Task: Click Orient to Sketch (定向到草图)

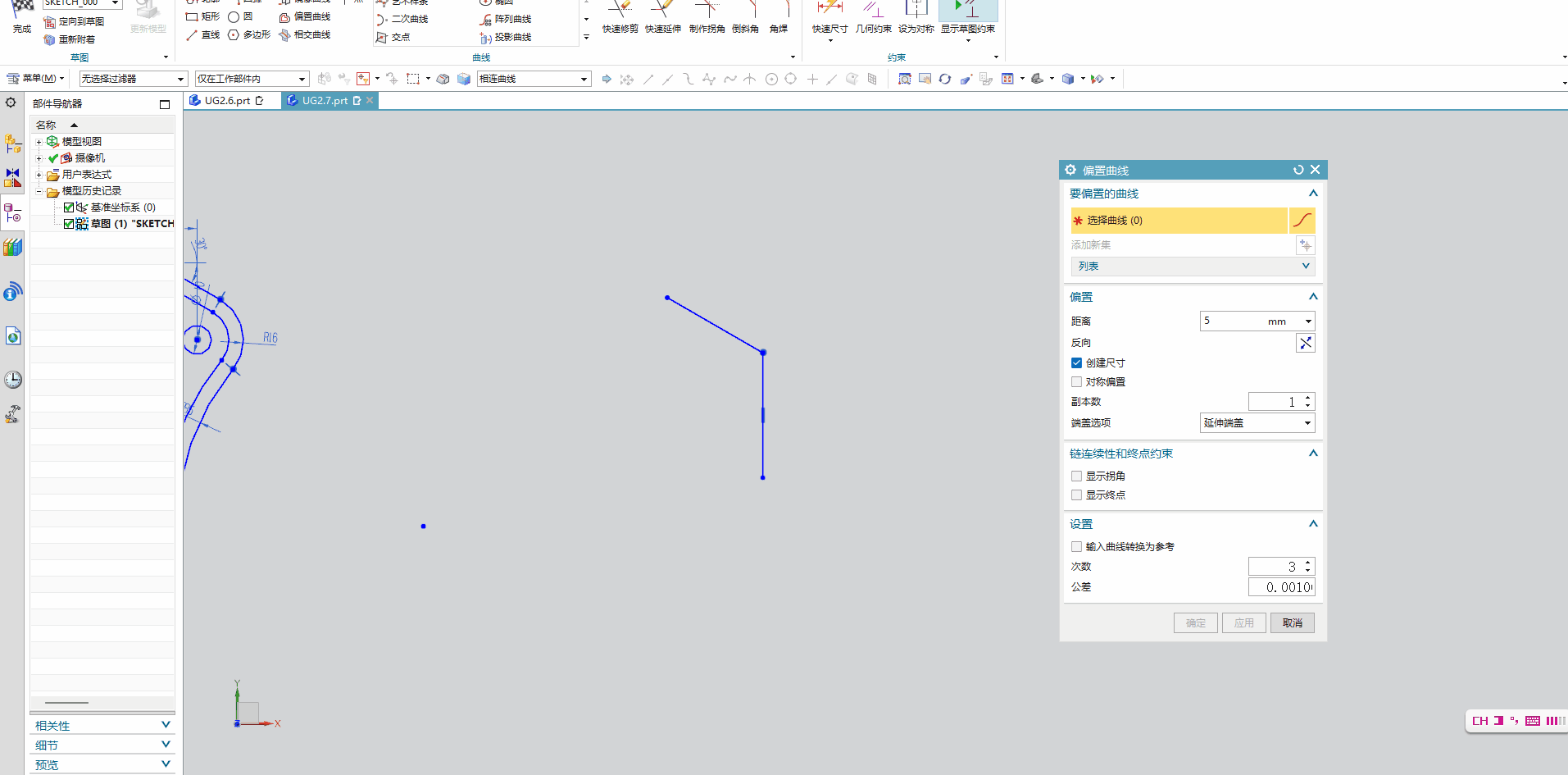Action: [x=74, y=21]
